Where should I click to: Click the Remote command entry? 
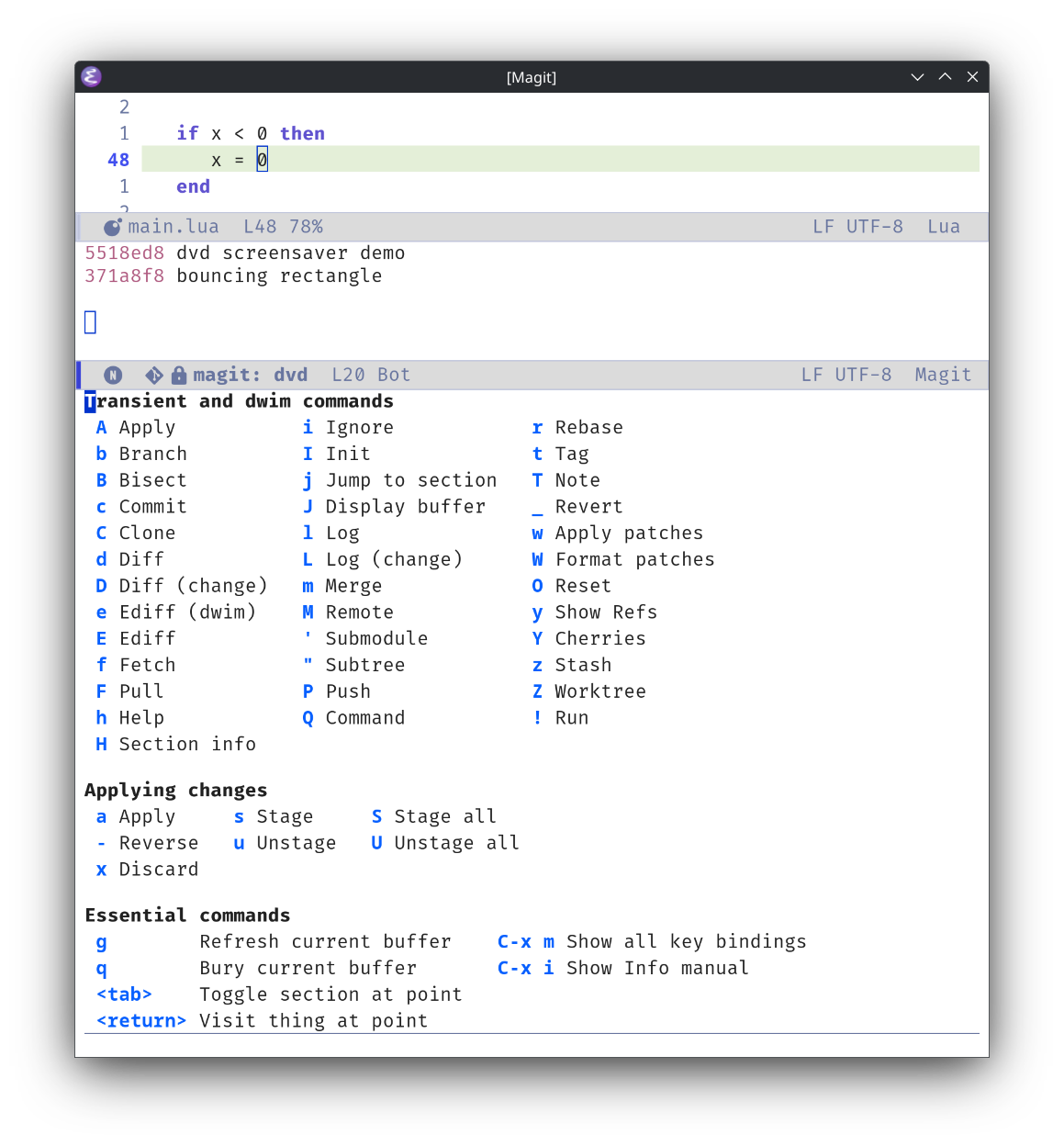click(x=348, y=612)
